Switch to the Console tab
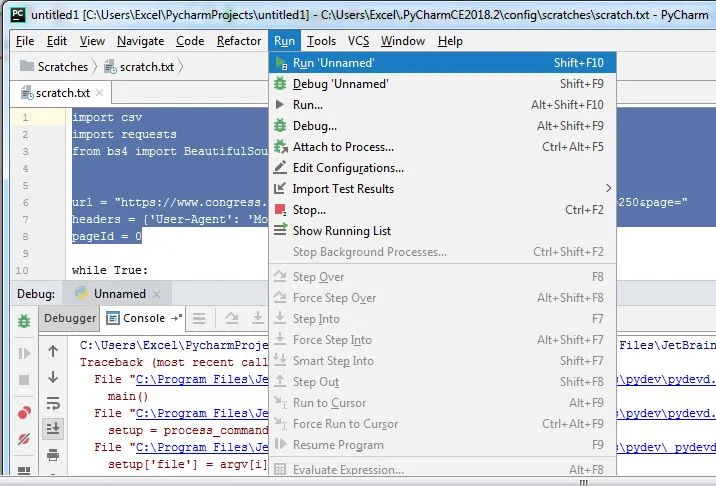Image resolution: width=716 pixels, height=486 pixels. click(143, 318)
